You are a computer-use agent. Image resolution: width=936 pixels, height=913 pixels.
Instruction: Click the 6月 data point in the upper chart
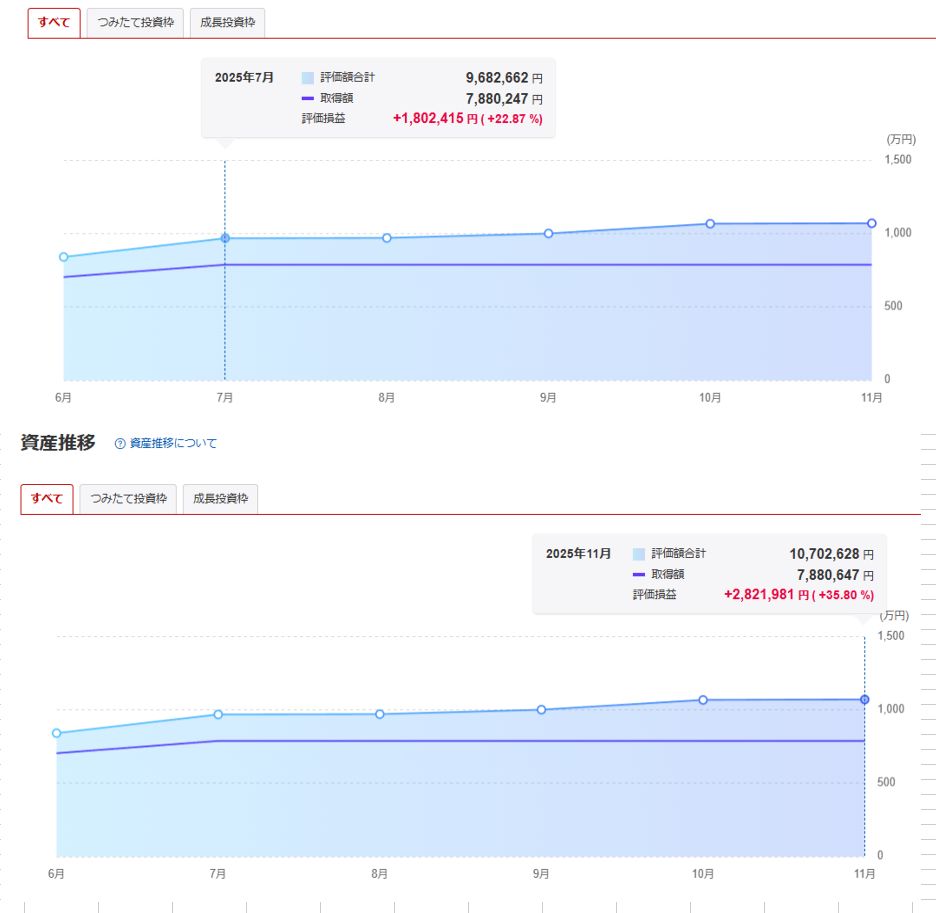pos(64,257)
